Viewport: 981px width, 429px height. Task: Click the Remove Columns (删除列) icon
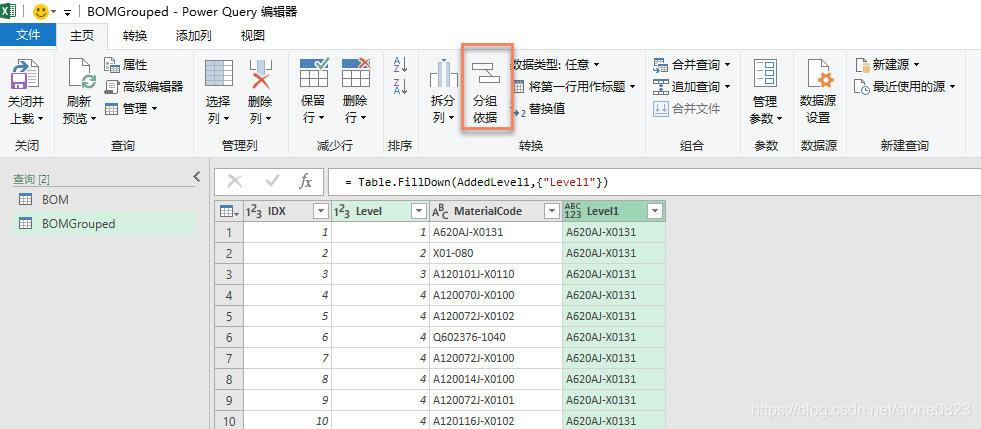260,74
